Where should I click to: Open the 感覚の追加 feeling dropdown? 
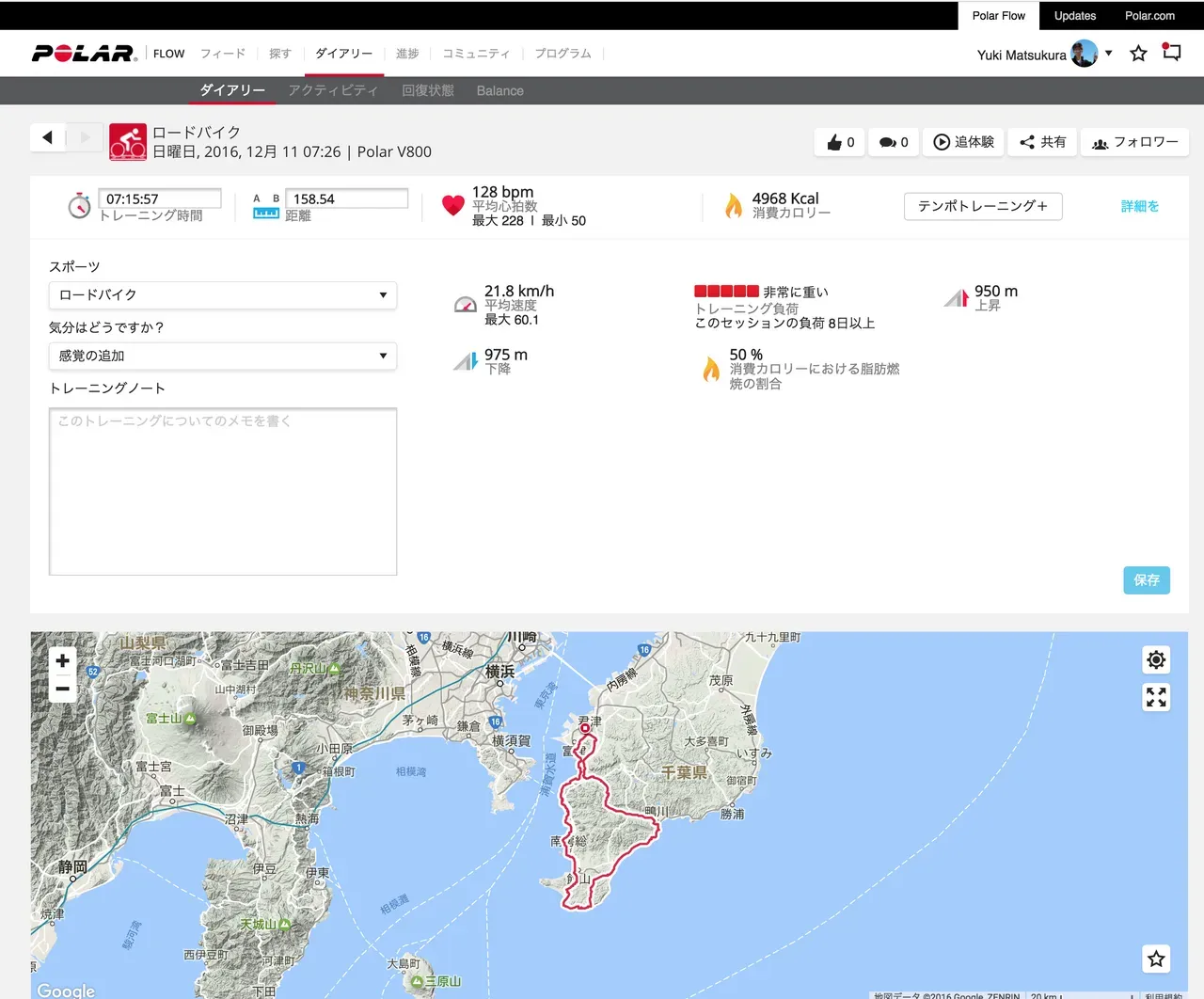tap(223, 356)
